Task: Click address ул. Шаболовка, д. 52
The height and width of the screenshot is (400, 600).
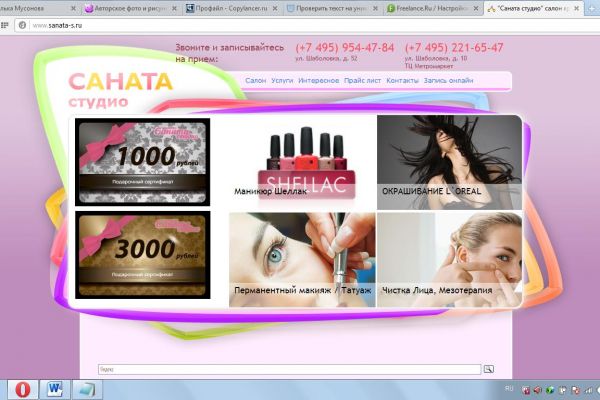Action: click(x=326, y=59)
